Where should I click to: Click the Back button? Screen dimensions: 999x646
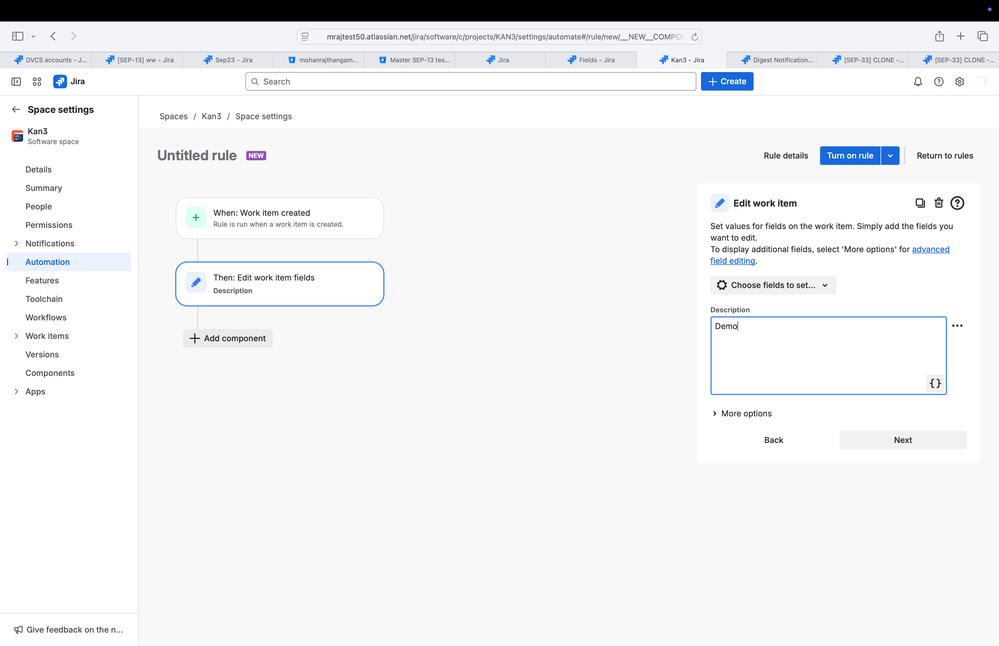773,440
